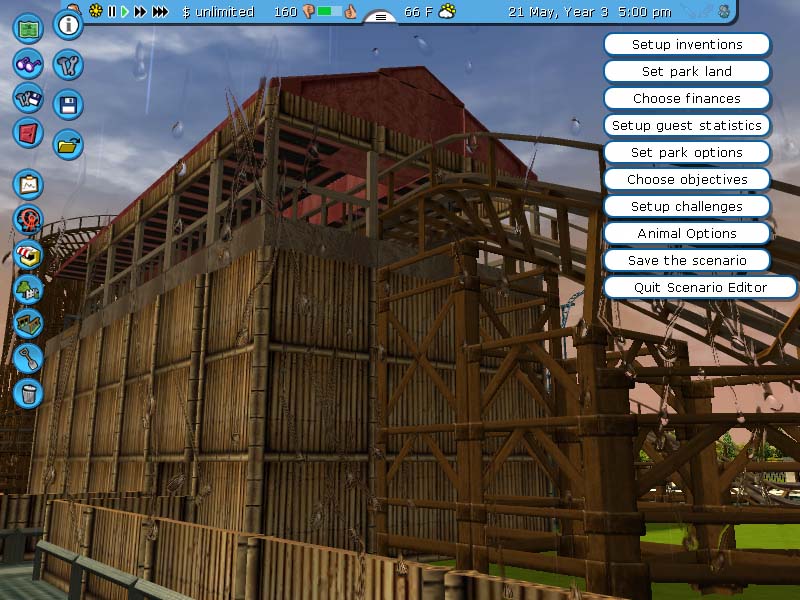The width and height of the screenshot is (800, 600).
Task: Click the folder load icon
Action: (68, 145)
